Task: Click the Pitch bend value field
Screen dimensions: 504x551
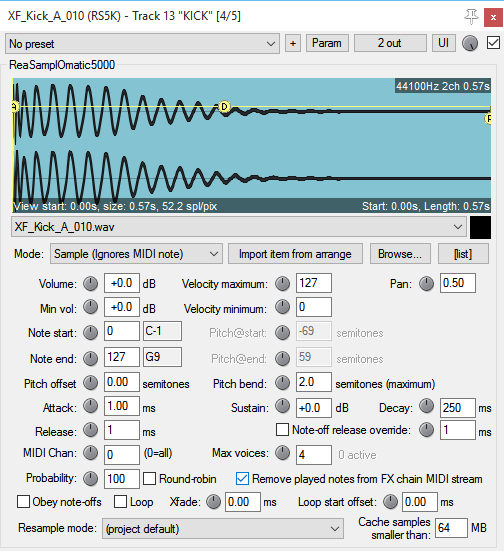Action: point(314,382)
